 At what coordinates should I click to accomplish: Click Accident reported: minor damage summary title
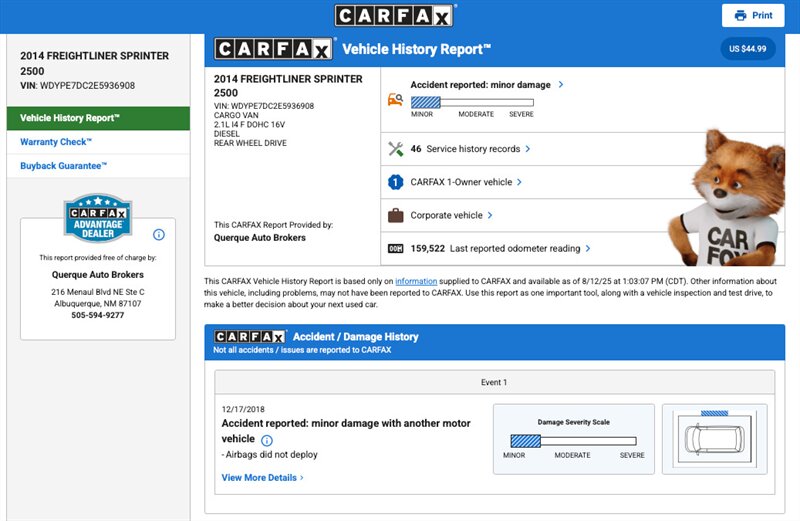pos(481,85)
